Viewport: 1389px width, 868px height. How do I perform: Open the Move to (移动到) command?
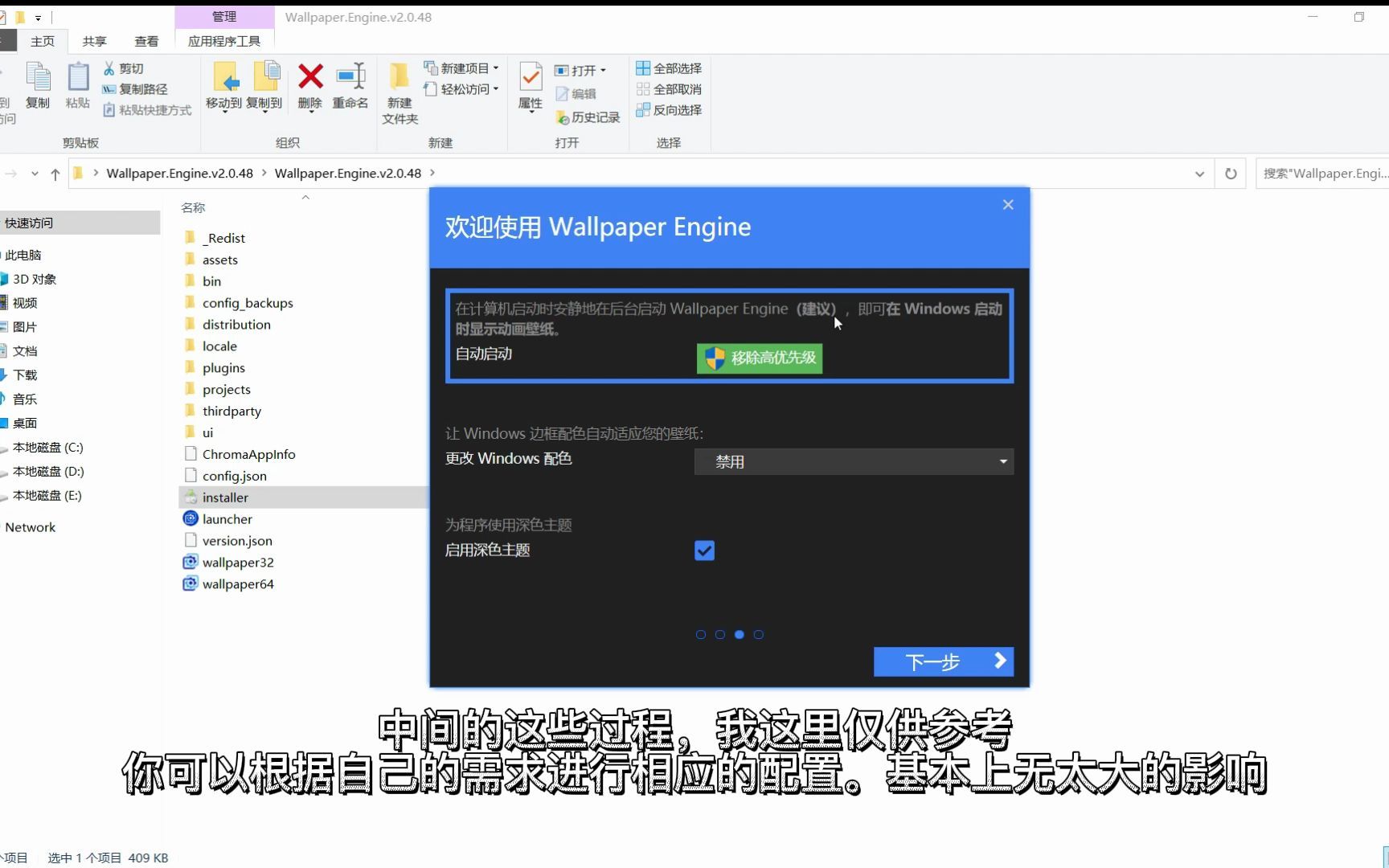(x=224, y=86)
